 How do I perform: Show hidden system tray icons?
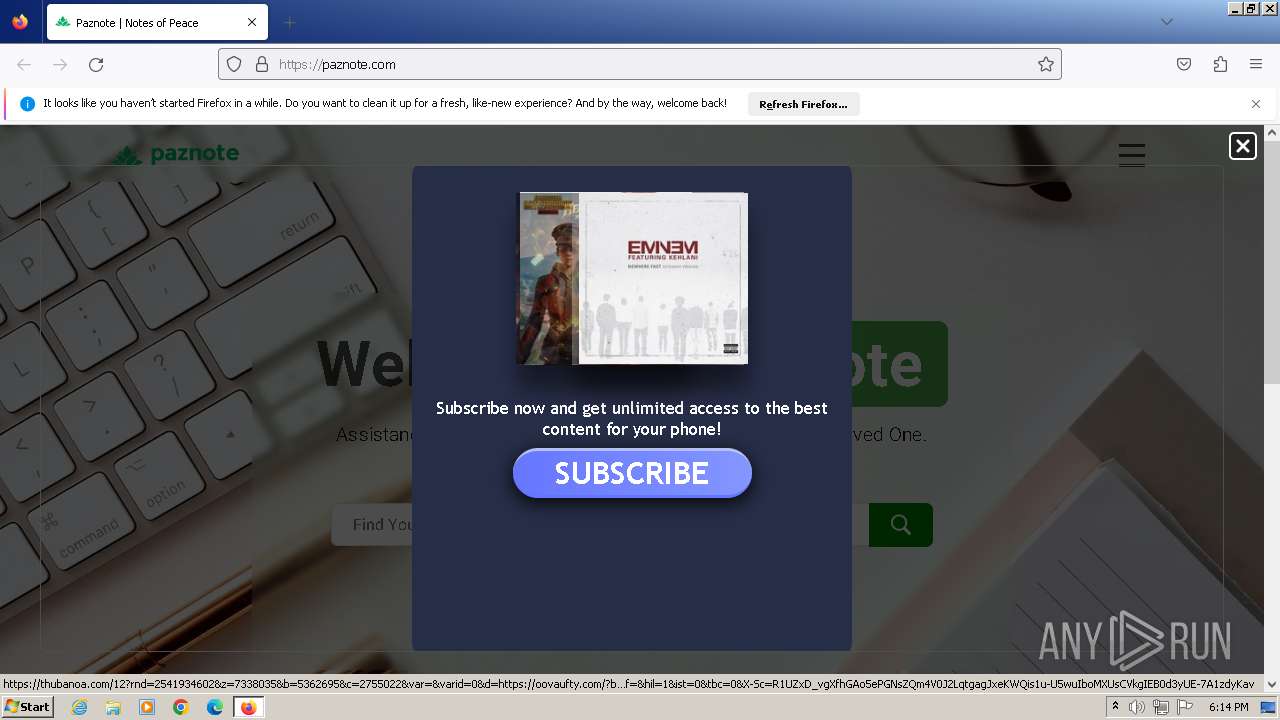tap(1115, 707)
